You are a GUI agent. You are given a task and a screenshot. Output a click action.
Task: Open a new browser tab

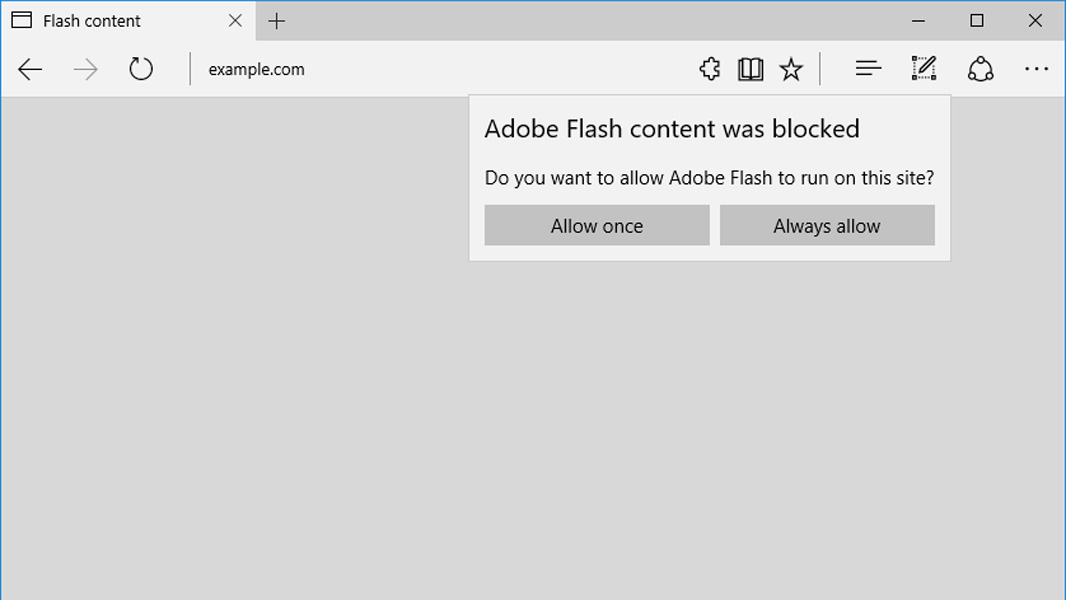(276, 20)
